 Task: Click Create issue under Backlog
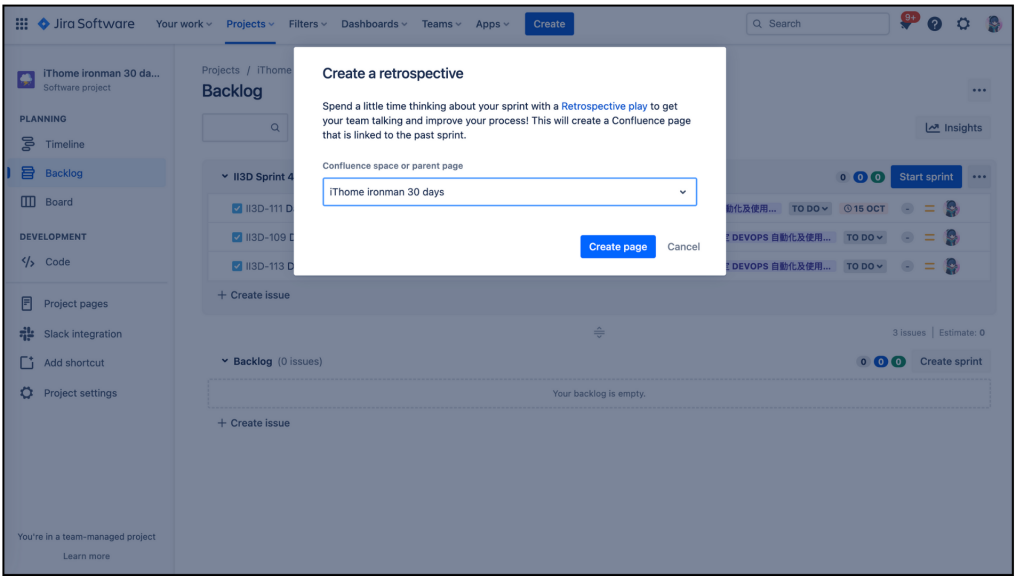pos(253,423)
